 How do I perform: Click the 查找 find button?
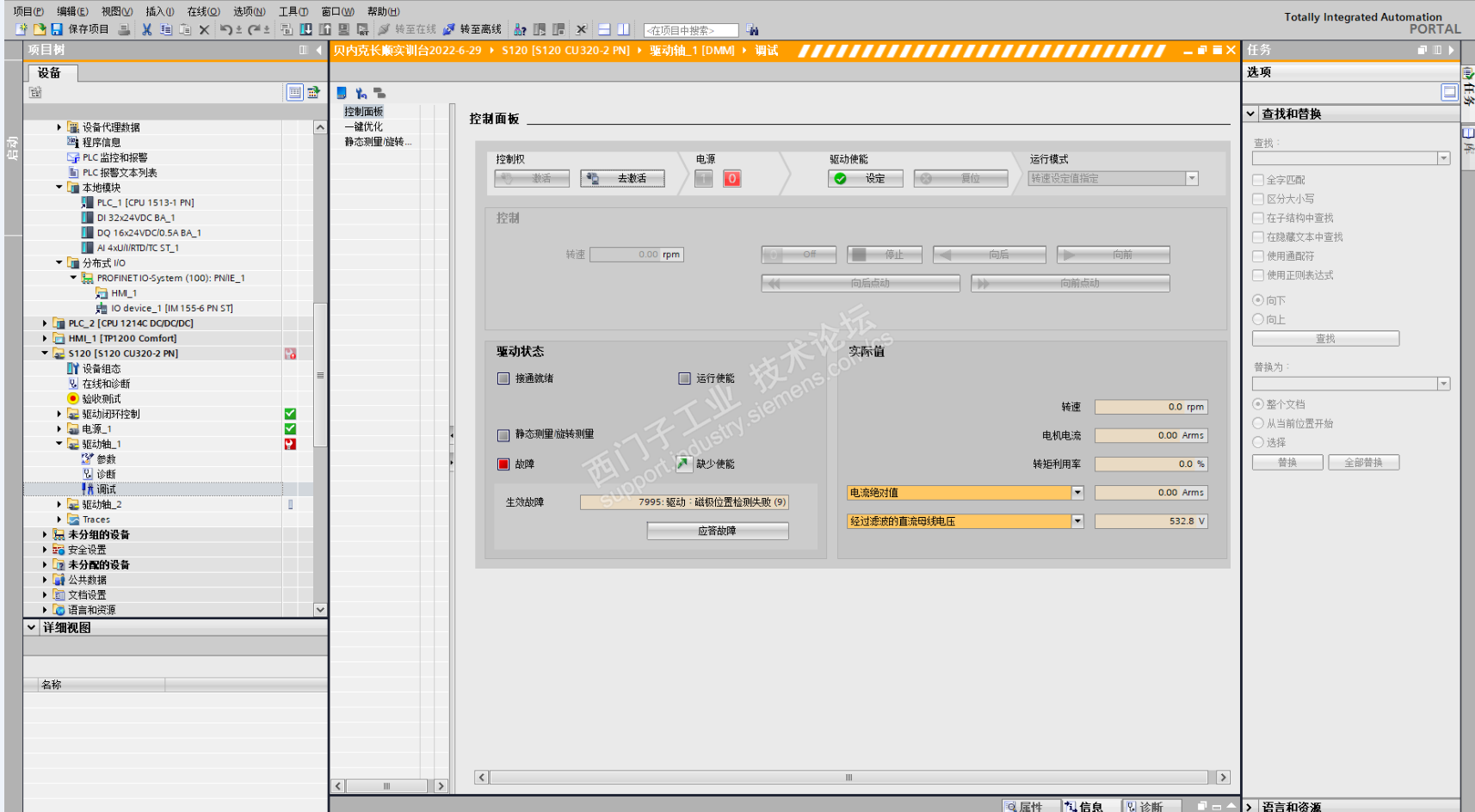[1325, 339]
